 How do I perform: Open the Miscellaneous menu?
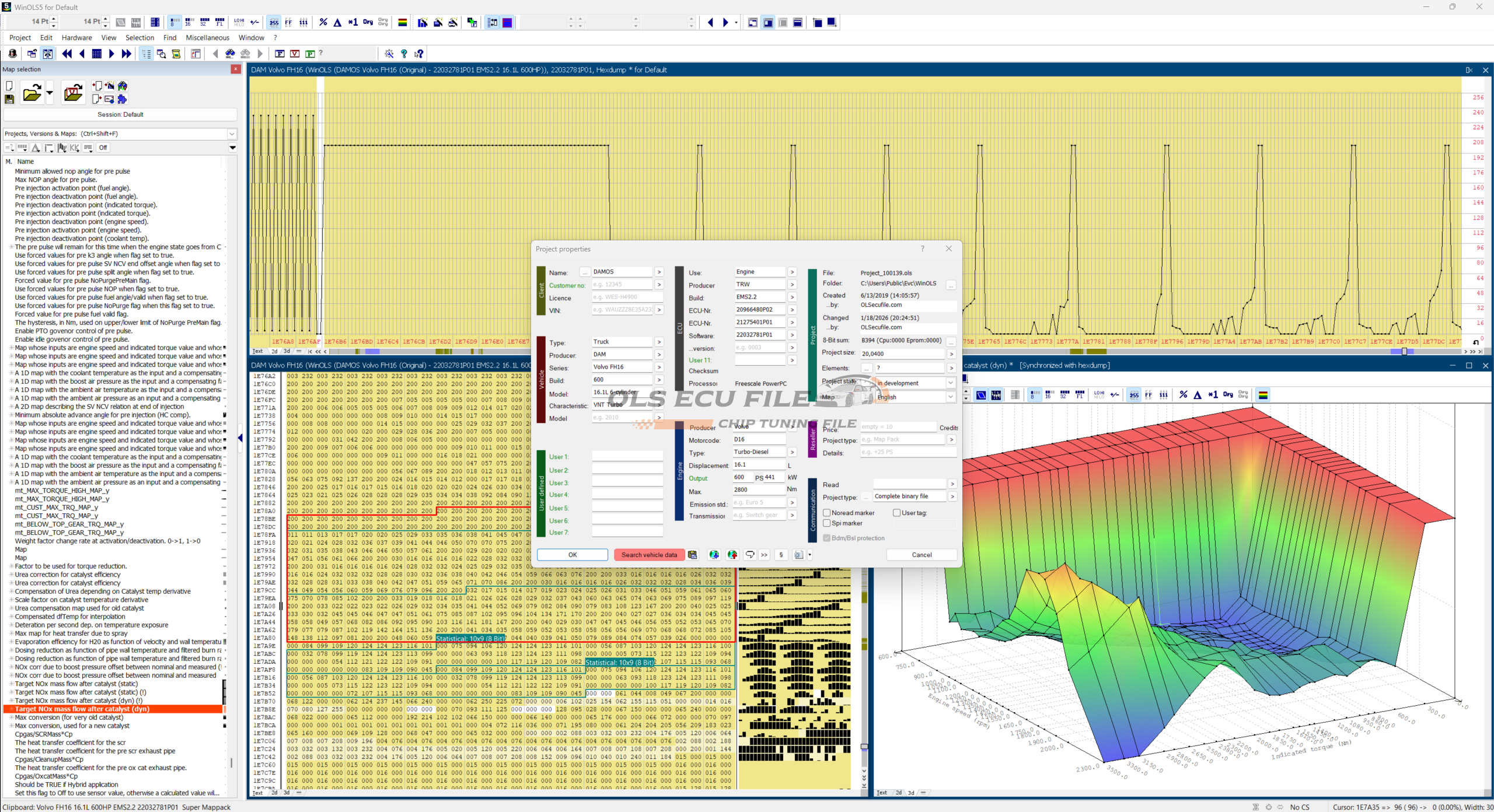207,37
